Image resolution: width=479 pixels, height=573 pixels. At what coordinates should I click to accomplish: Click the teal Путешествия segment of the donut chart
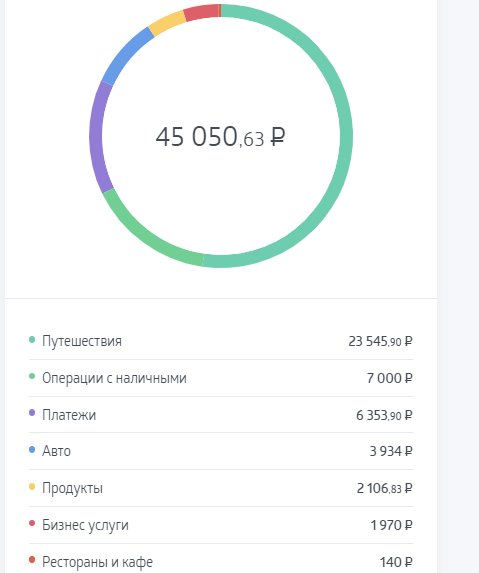pos(346,136)
